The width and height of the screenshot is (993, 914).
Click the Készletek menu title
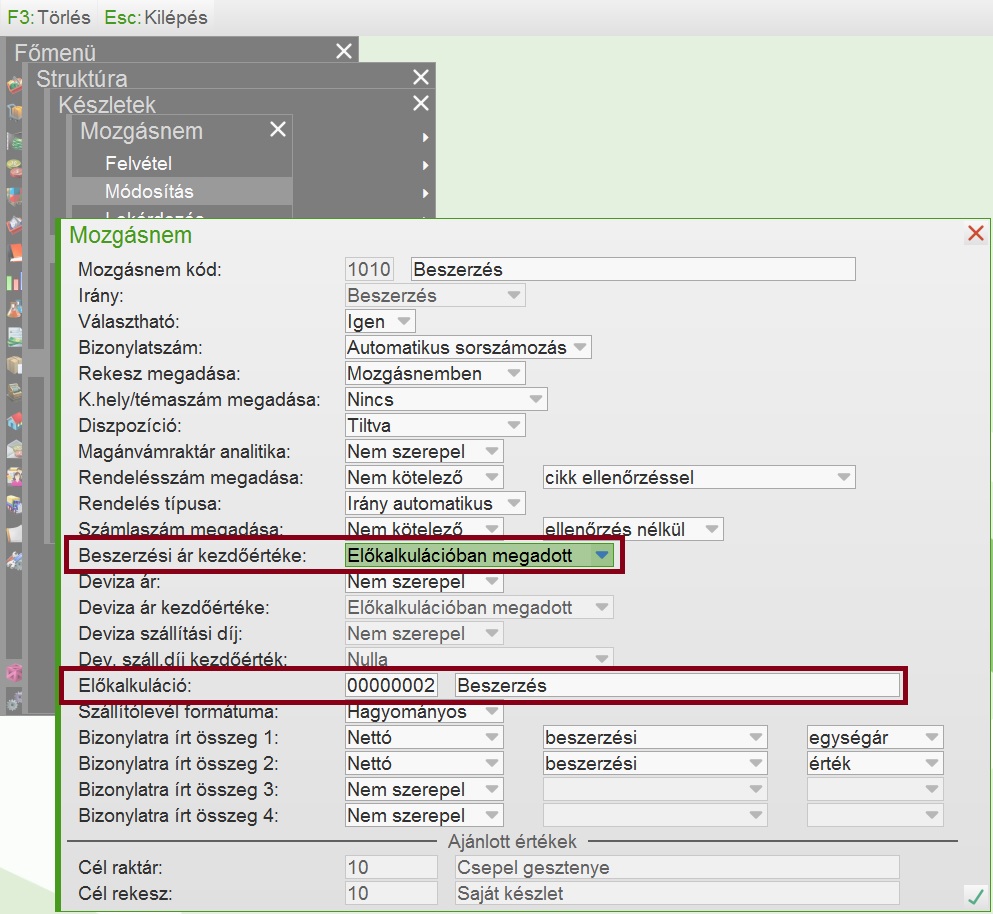(107, 105)
